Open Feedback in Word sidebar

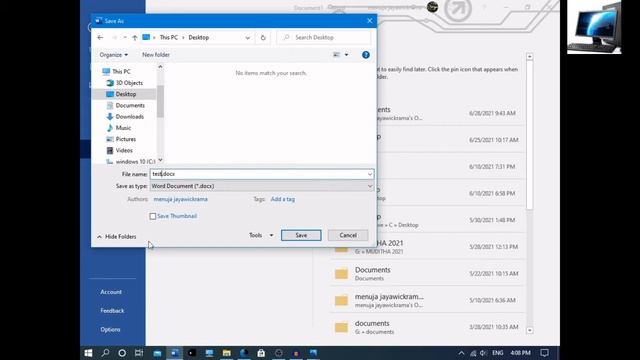(x=112, y=311)
